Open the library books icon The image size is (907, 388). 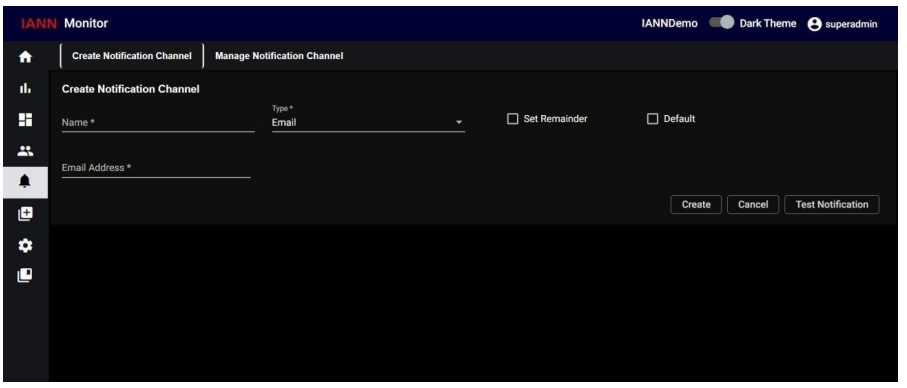pos(25,276)
